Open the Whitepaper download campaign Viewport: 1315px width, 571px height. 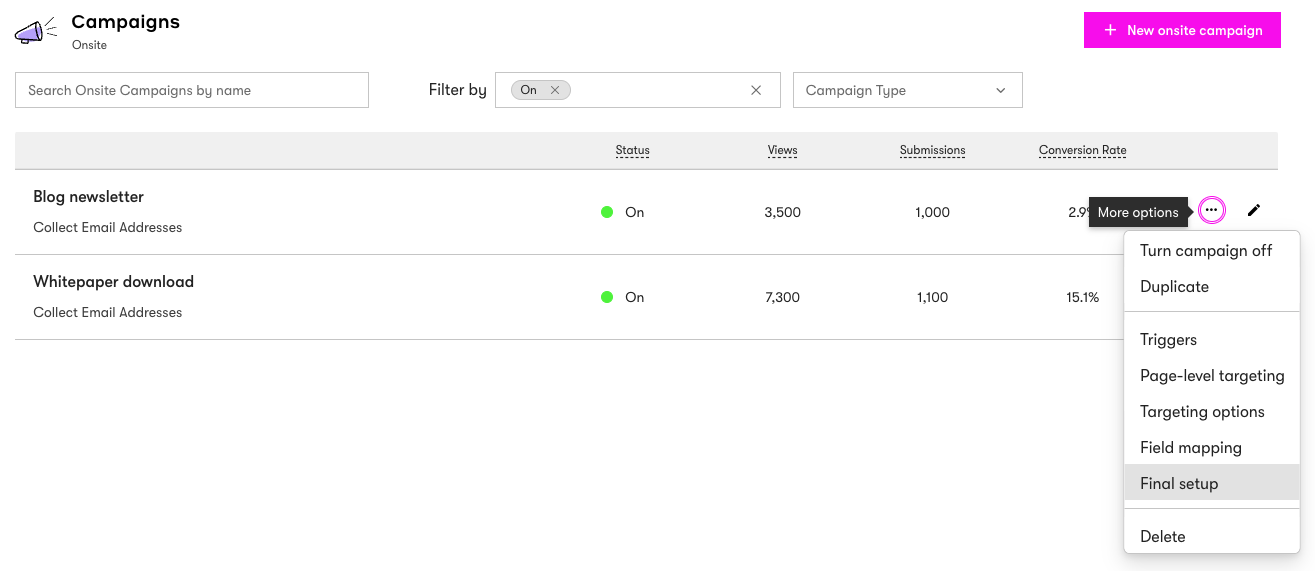[113, 282]
